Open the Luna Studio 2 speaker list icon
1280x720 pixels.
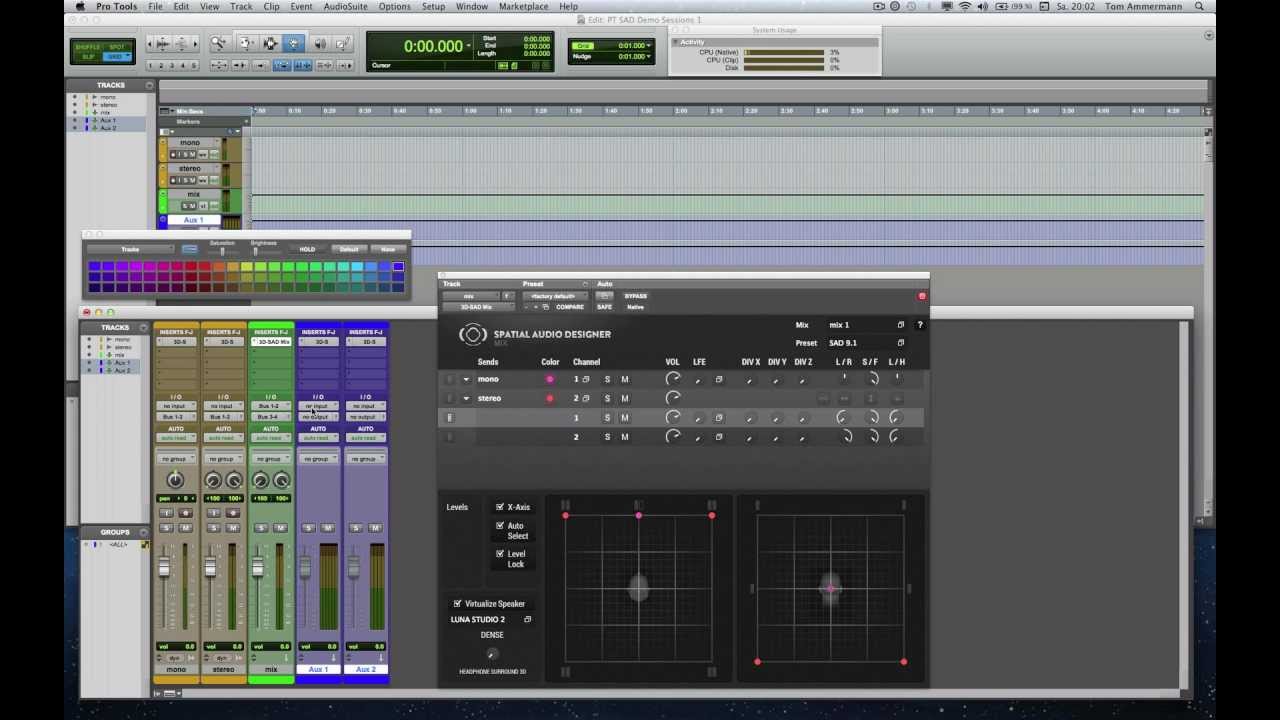click(x=527, y=619)
